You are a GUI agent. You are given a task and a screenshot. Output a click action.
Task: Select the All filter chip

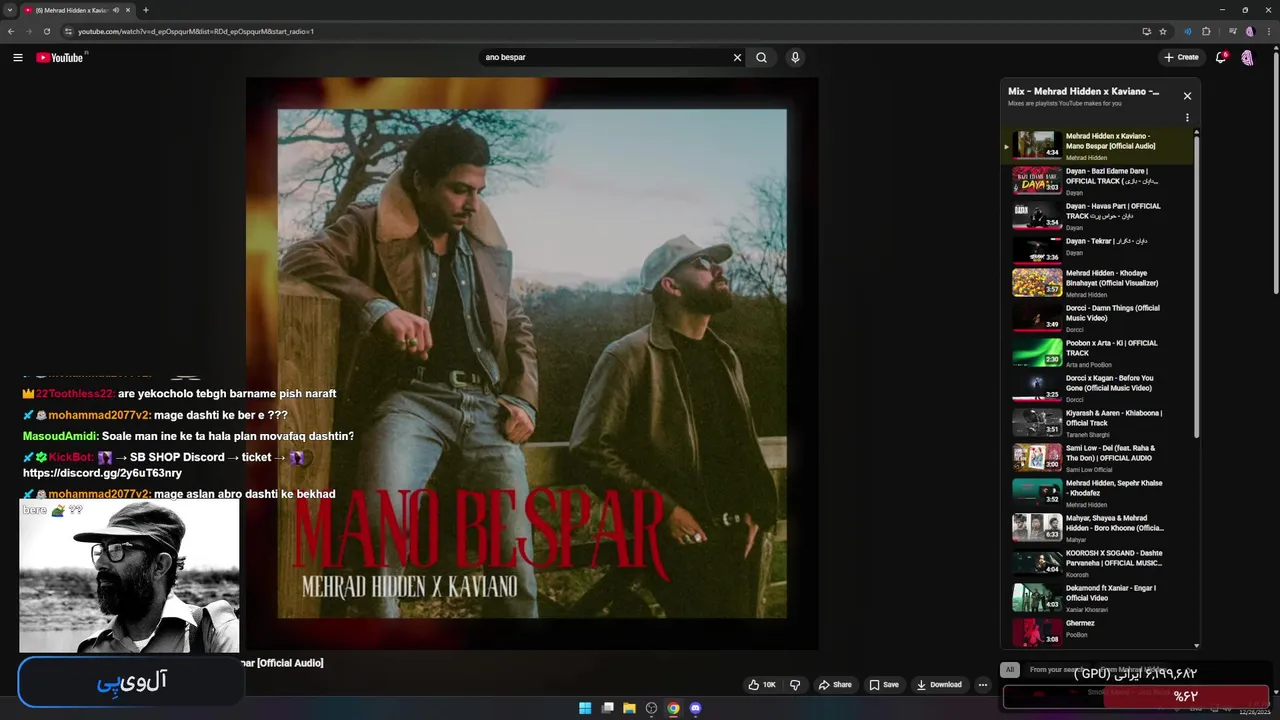(1010, 670)
